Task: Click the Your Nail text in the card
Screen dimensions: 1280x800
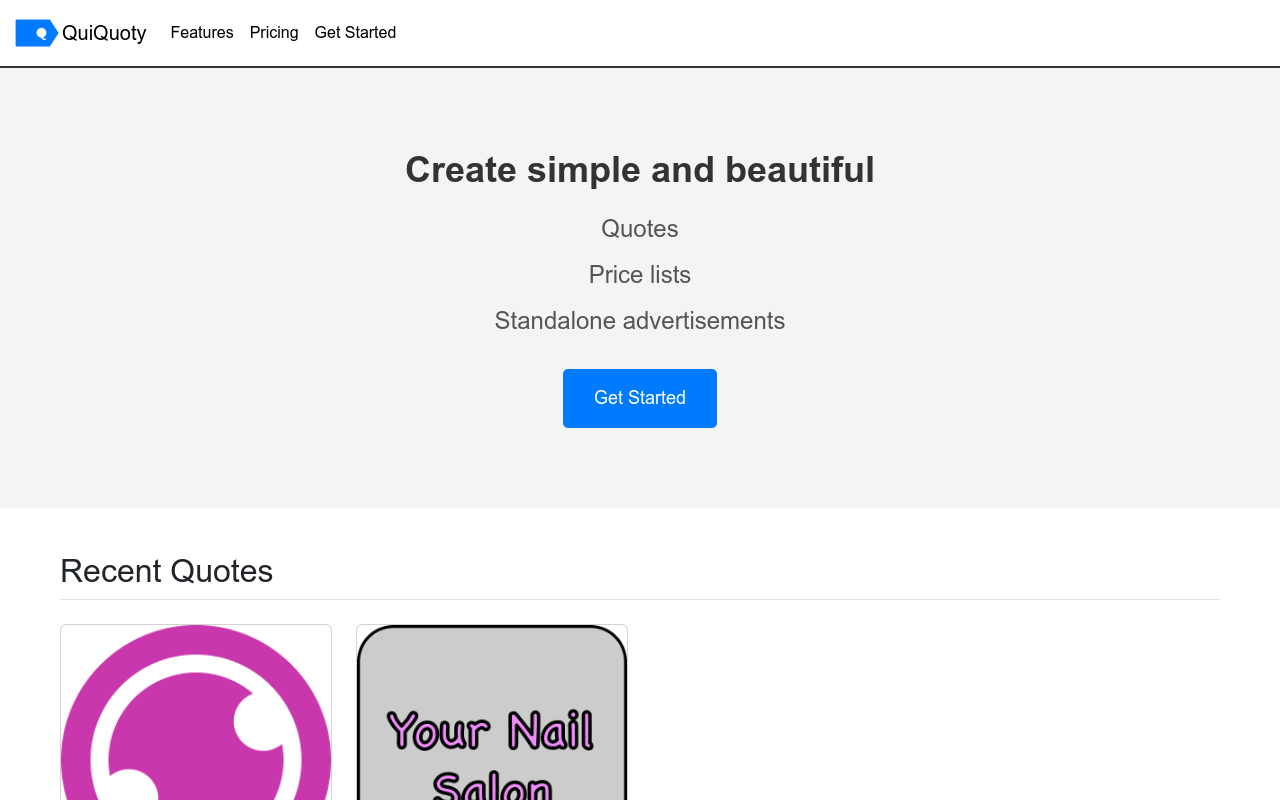Action: point(490,731)
